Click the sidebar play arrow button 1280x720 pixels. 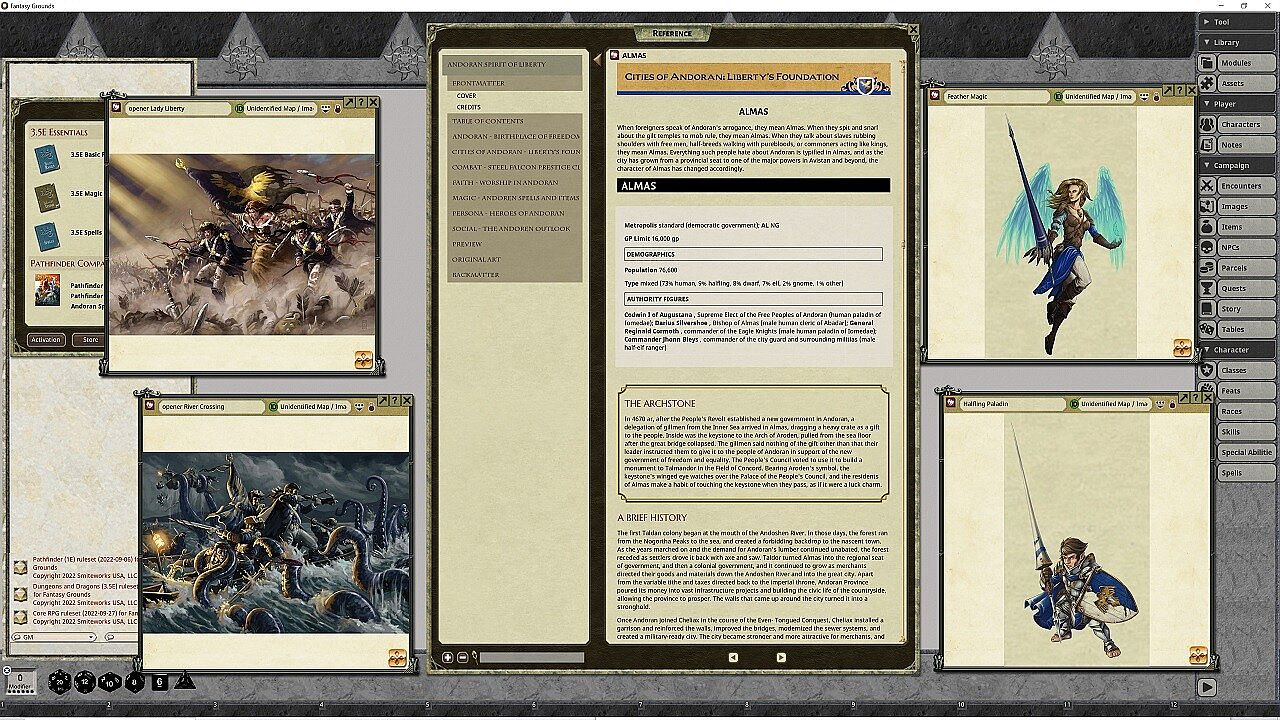pyautogui.click(x=1207, y=687)
